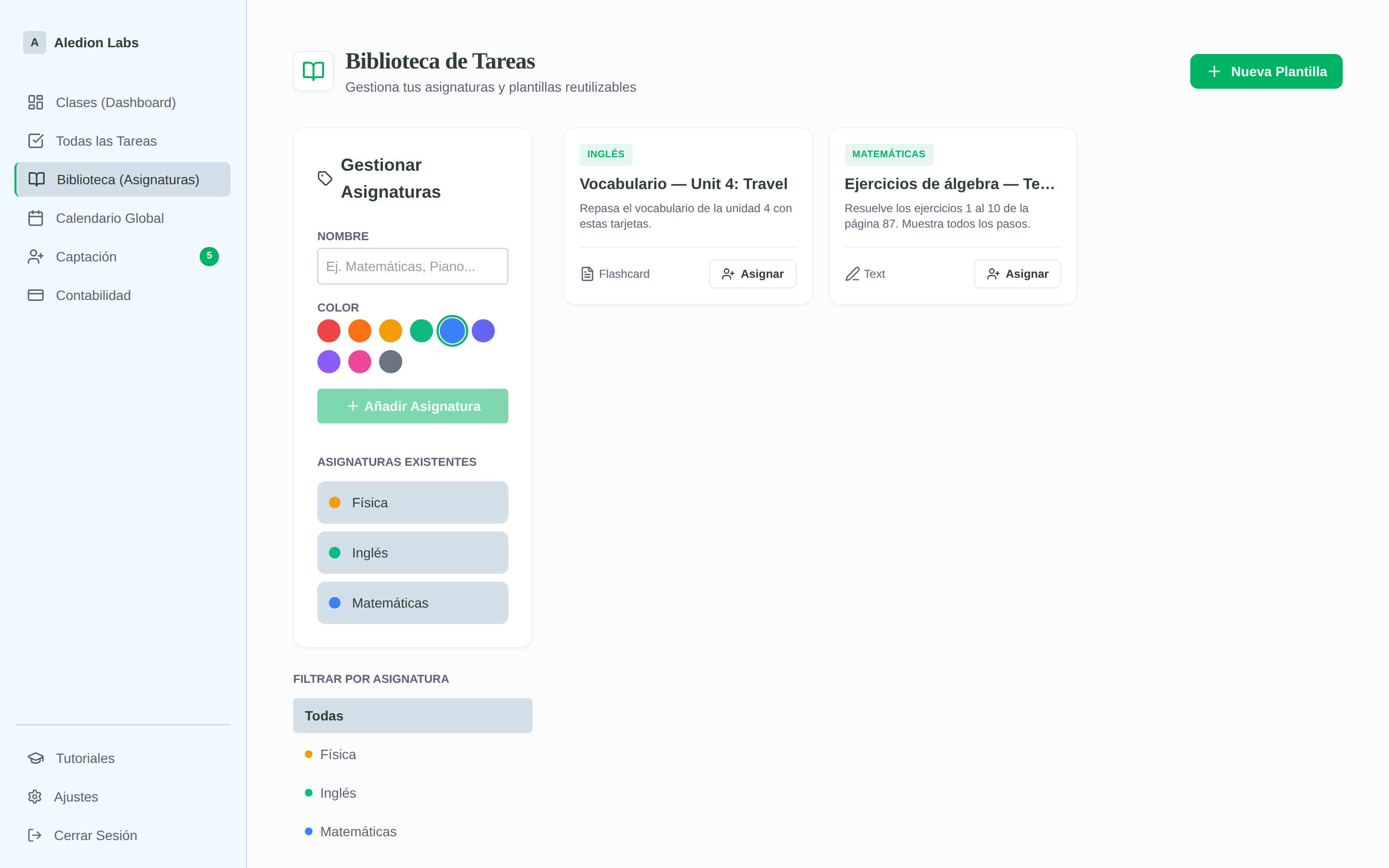The width and height of the screenshot is (1389, 868).
Task: Click the Clases dashboard grid icon
Action: tap(36, 102)
